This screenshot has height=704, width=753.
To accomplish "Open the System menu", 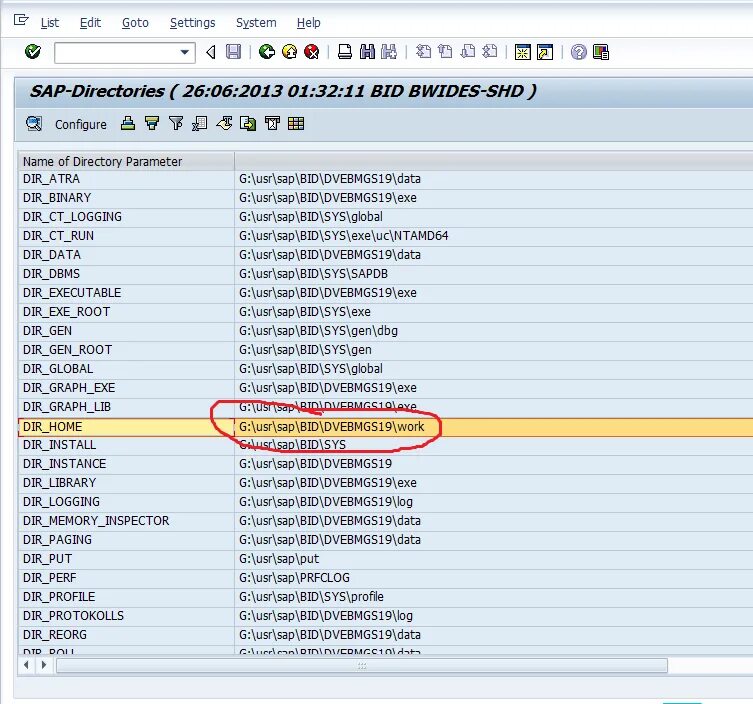I will click(256, 23).
